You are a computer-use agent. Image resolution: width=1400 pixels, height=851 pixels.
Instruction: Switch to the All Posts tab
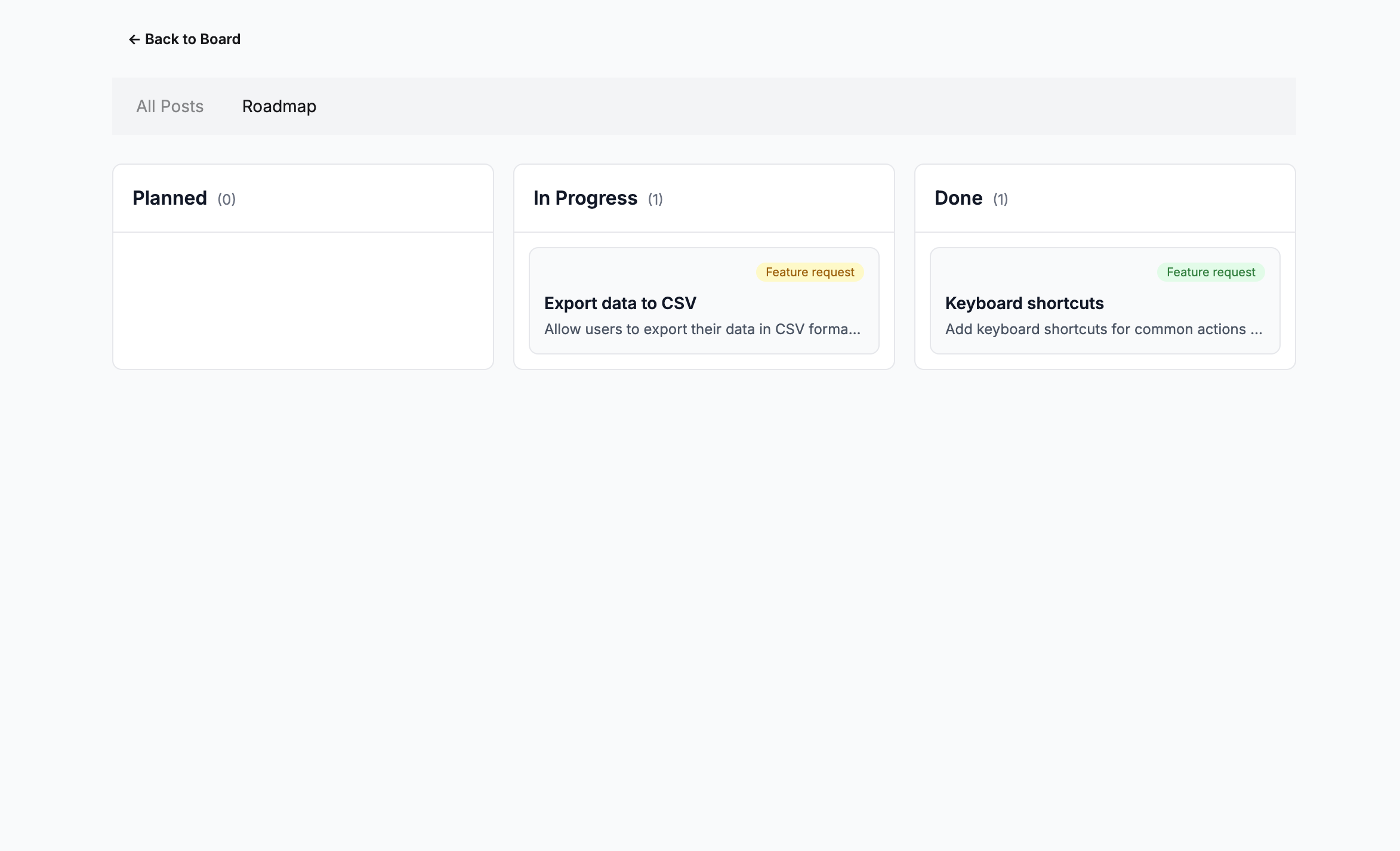(169, 106)
